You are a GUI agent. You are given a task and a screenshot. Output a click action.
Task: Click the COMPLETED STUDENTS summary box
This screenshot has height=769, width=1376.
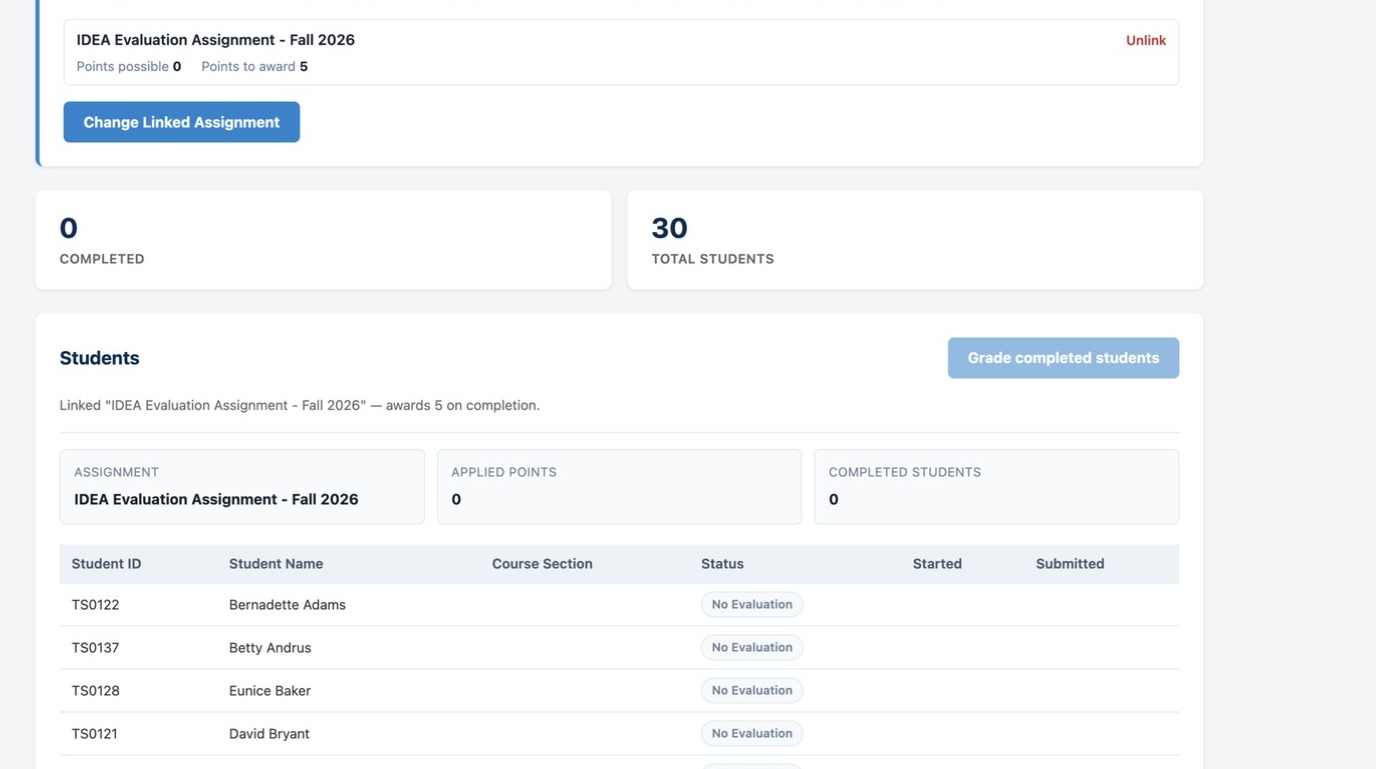996,487
